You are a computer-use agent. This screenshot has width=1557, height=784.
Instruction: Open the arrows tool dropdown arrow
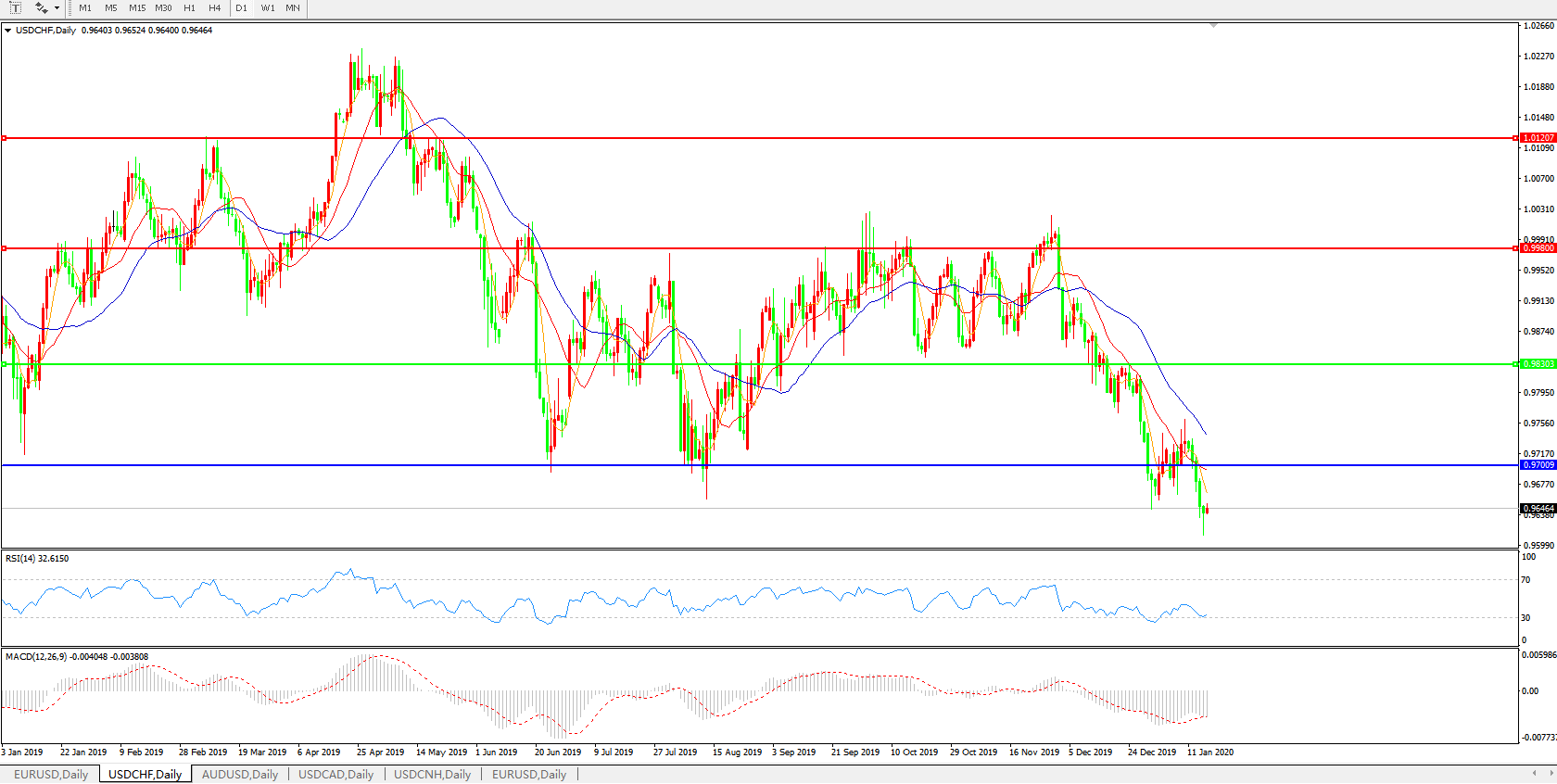[57, 8]
